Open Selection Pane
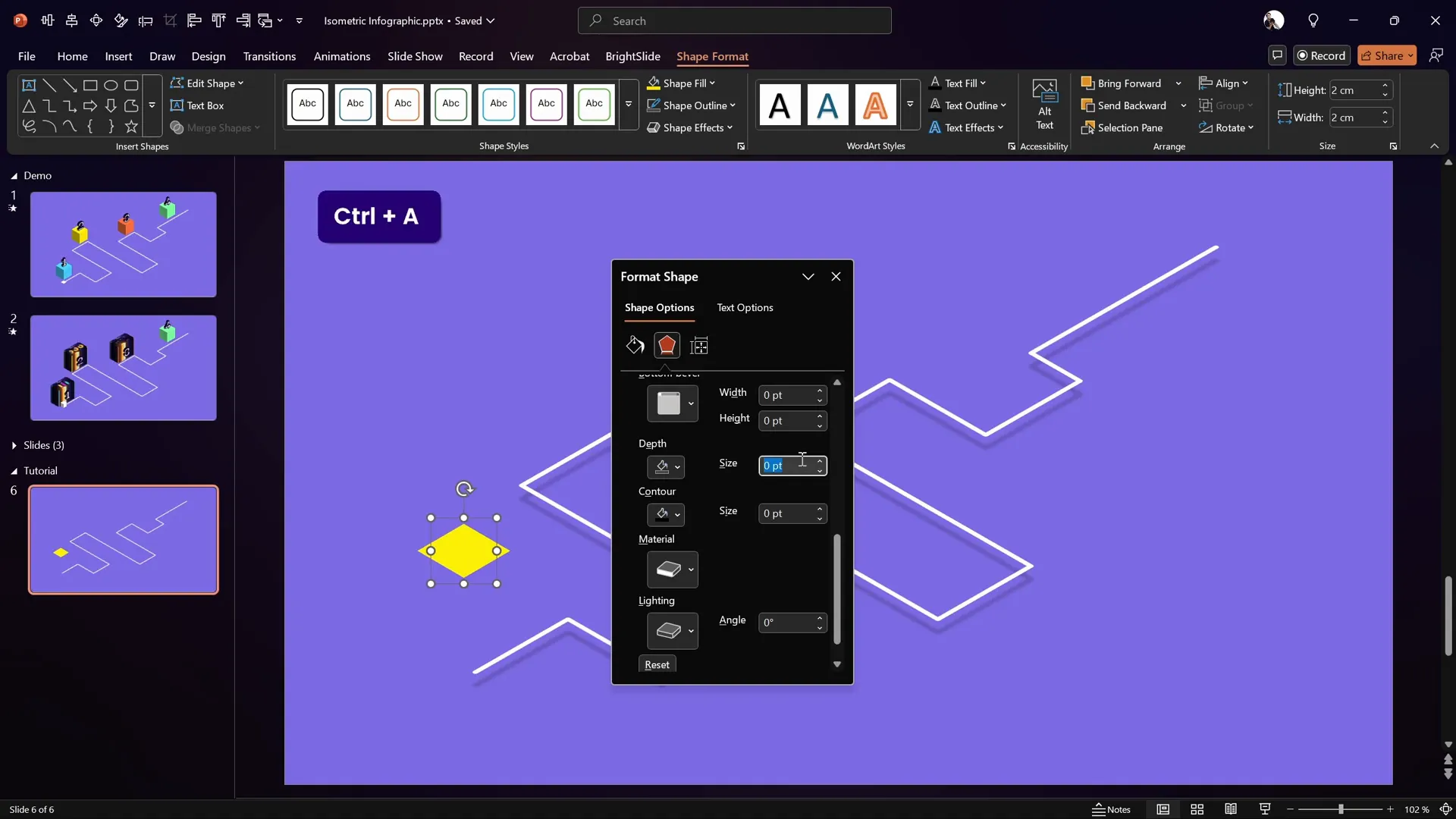This screenshot has height=819, width=1456. coord(1122,127)
